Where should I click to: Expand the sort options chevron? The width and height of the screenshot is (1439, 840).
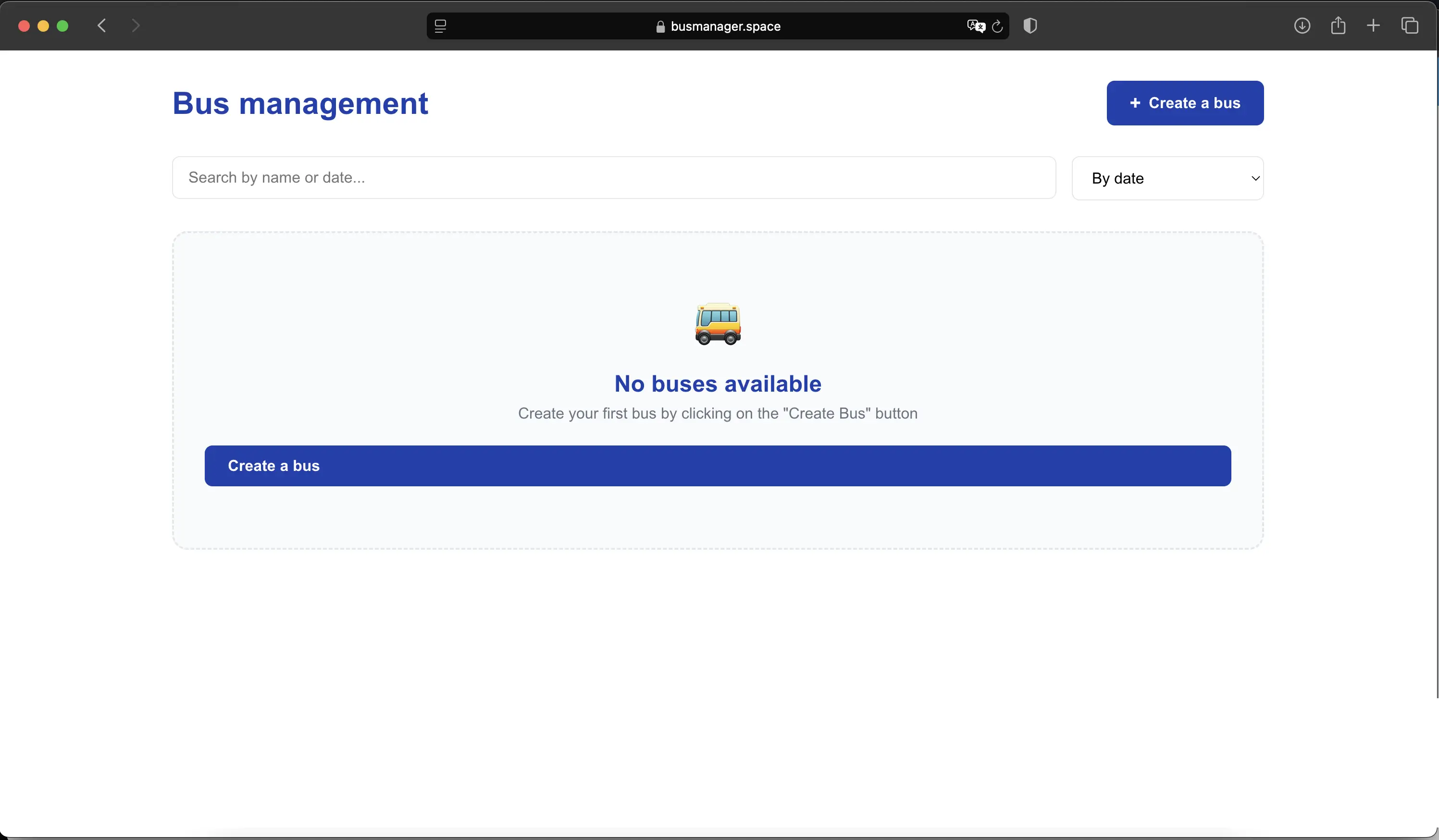[x=1254, y=178]
